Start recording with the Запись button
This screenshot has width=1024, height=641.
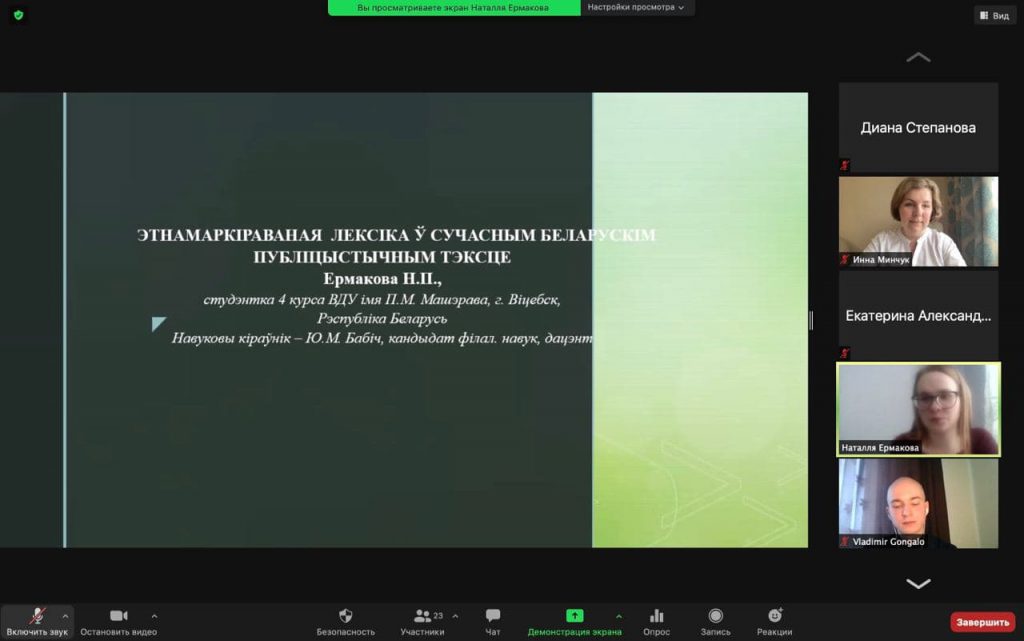click(715, 621)
